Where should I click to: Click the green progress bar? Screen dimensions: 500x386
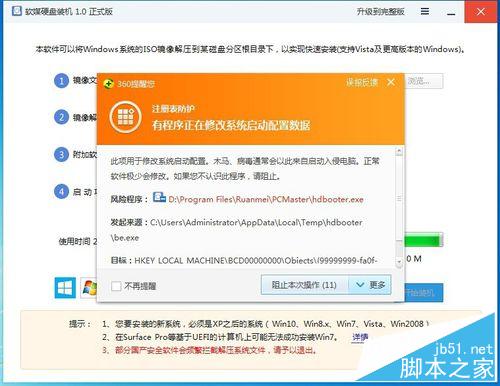(x=424, y=240)
